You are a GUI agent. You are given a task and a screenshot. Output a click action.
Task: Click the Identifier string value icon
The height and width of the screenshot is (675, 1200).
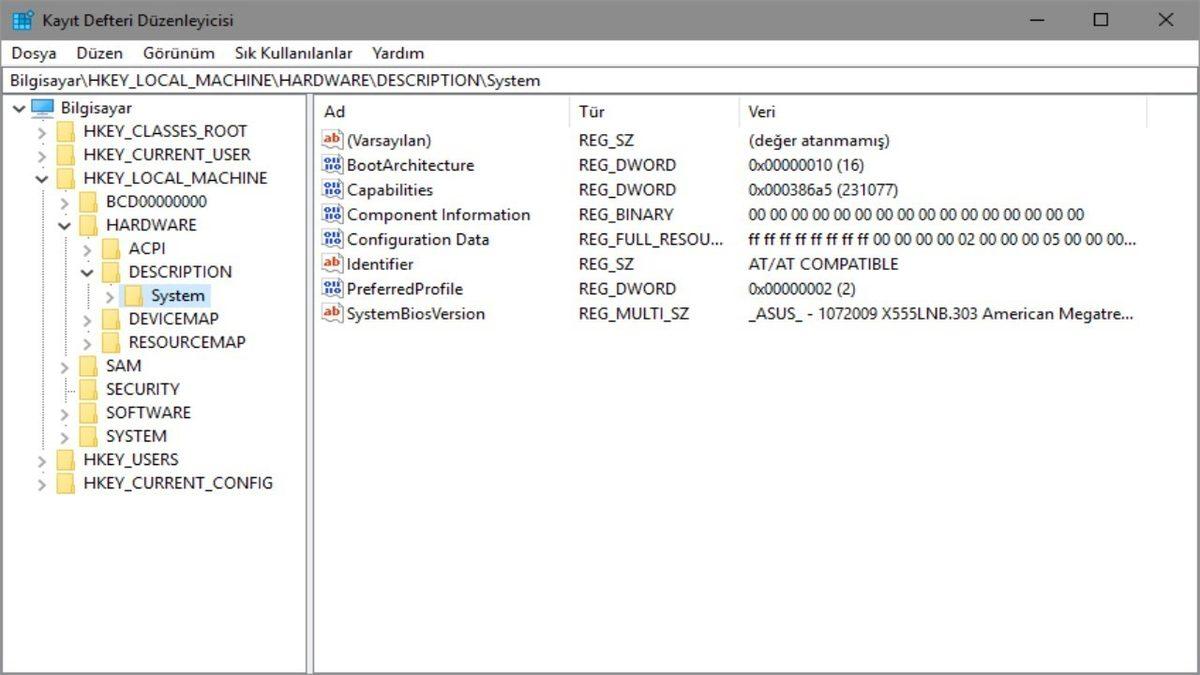(331, 264)
